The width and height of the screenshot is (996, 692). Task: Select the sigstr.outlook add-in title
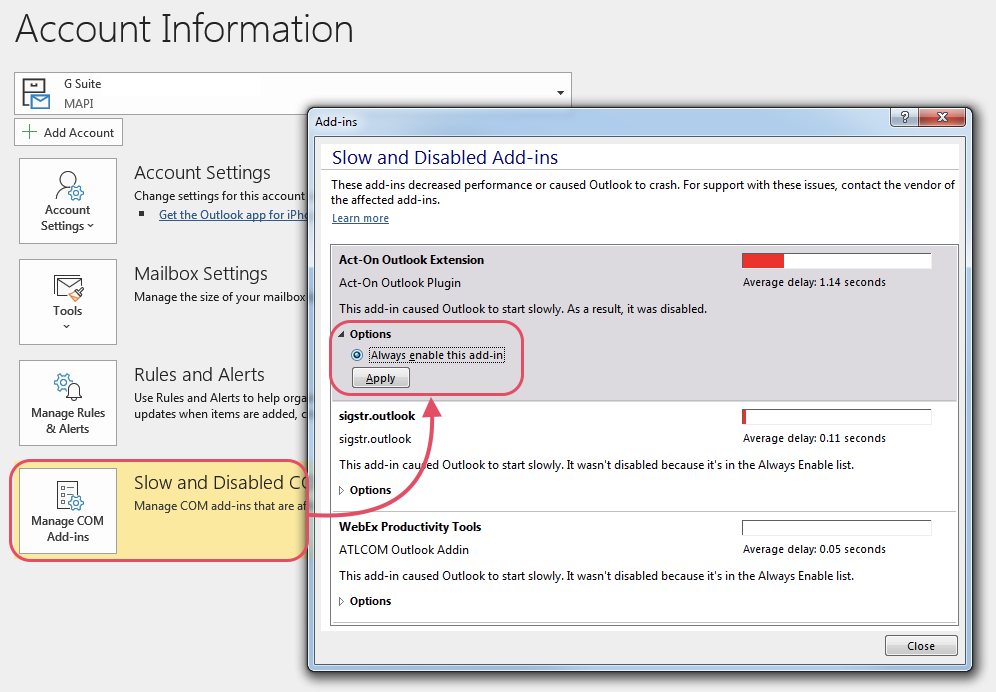coord(377,416)
